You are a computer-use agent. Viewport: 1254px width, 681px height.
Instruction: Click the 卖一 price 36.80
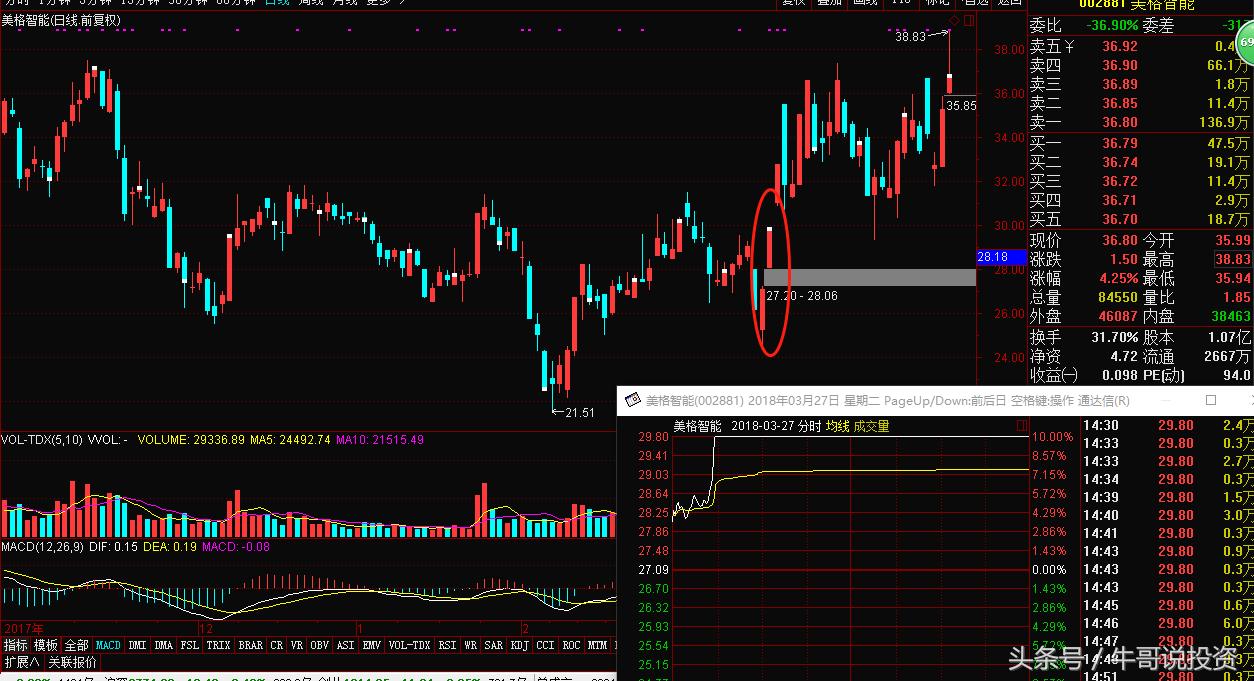click(x=1120, y=122)
